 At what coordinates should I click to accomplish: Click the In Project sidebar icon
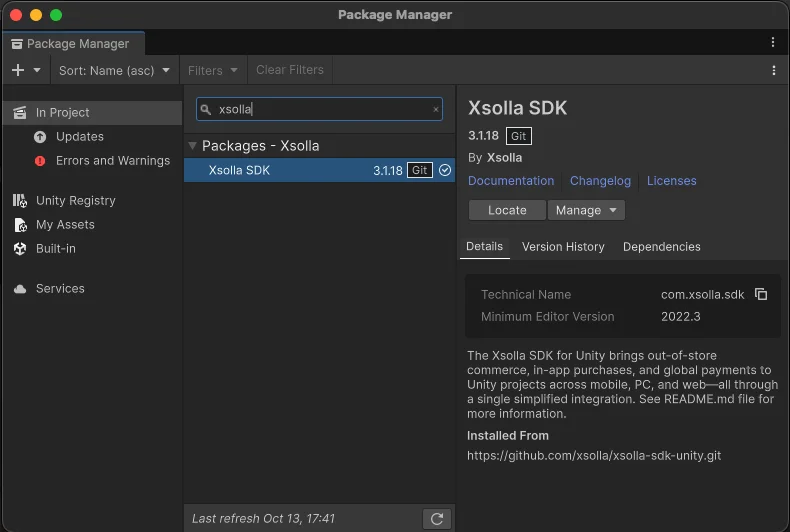(20, 113)
